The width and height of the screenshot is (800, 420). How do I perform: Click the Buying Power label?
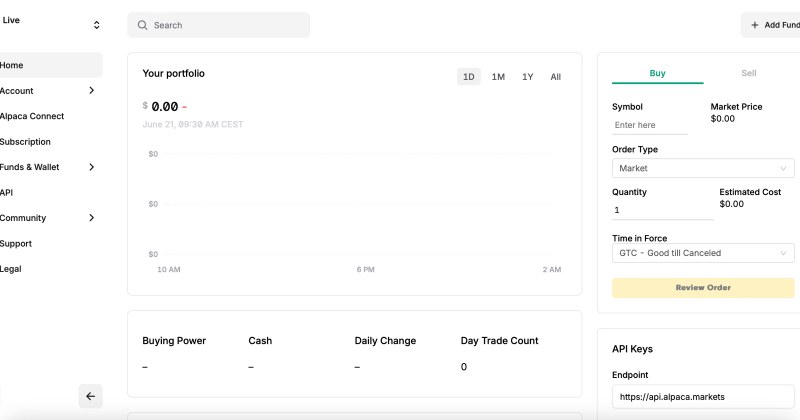(174, 340)
